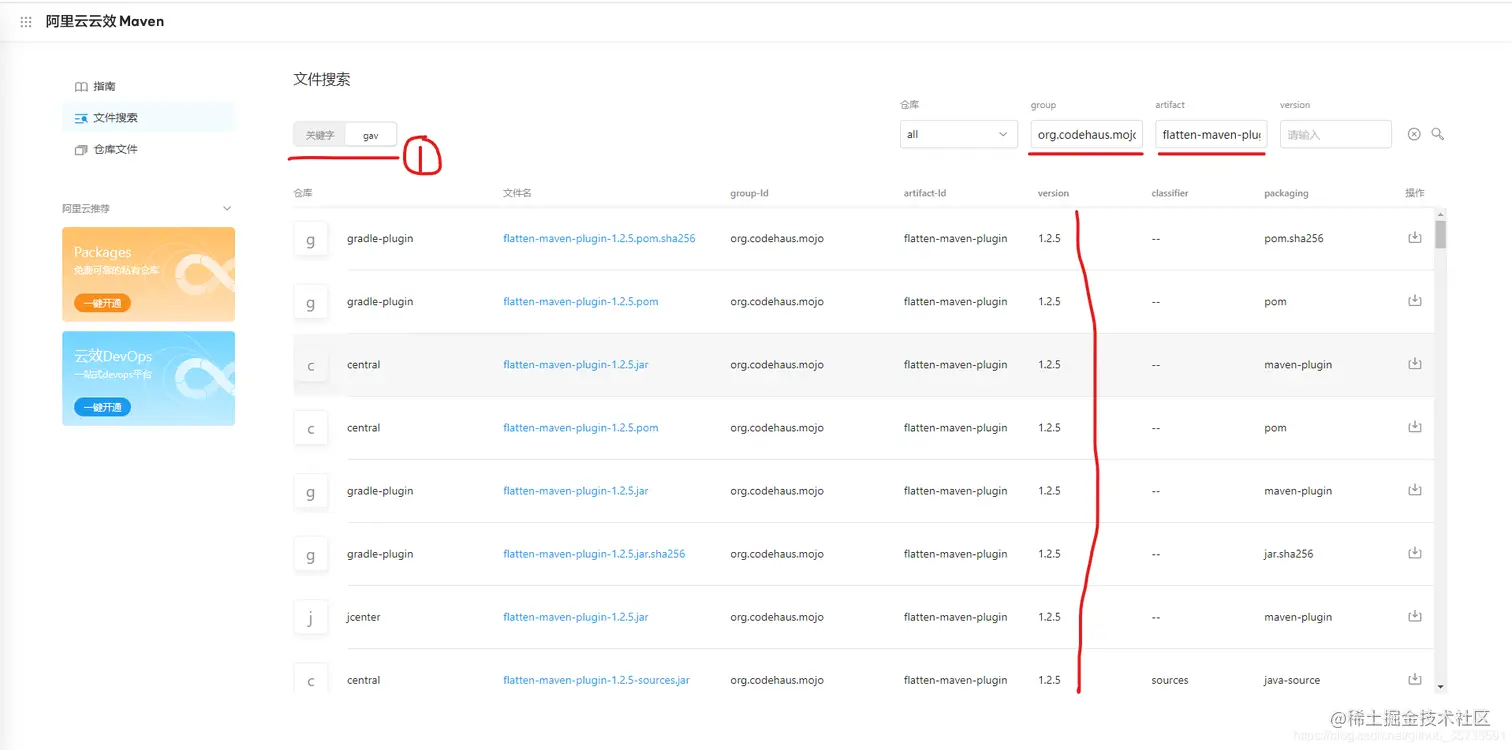Click the 'jcenter' repository cell
Image resolution: width=1512 pixels, height=750 pixels.
click(363, 617)
